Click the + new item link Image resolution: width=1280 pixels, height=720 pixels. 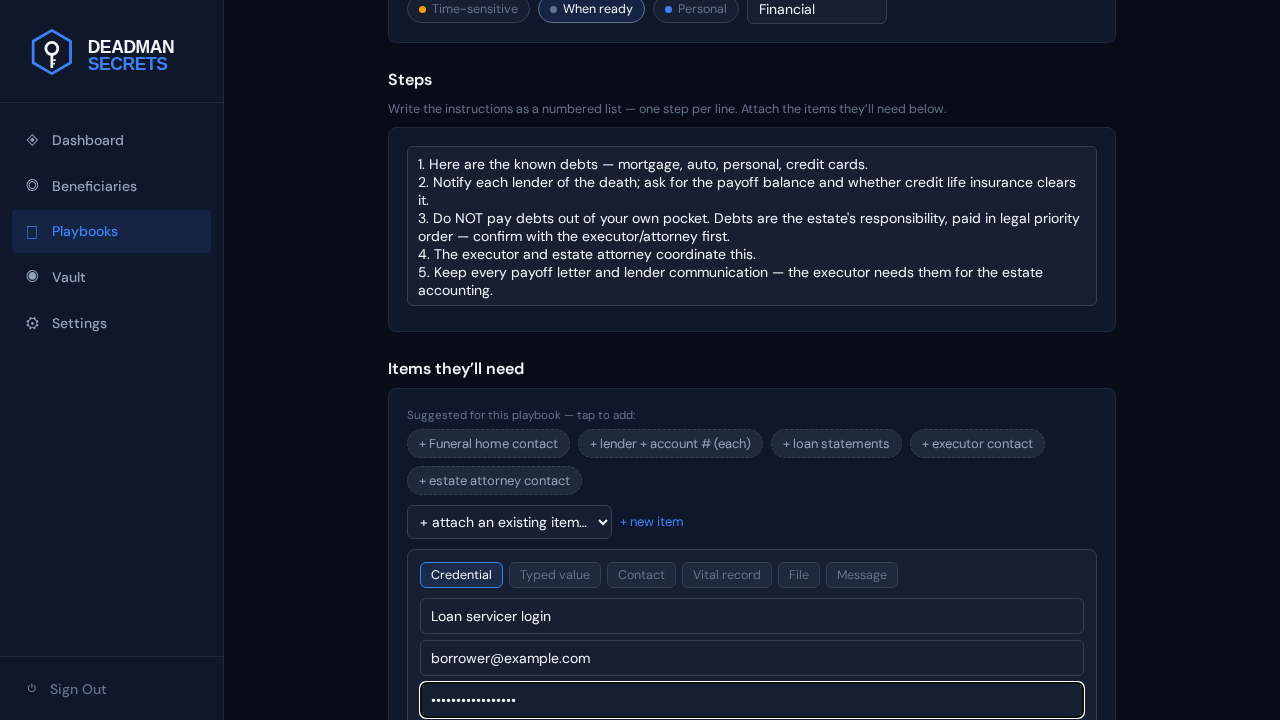(x=652, y=522)
